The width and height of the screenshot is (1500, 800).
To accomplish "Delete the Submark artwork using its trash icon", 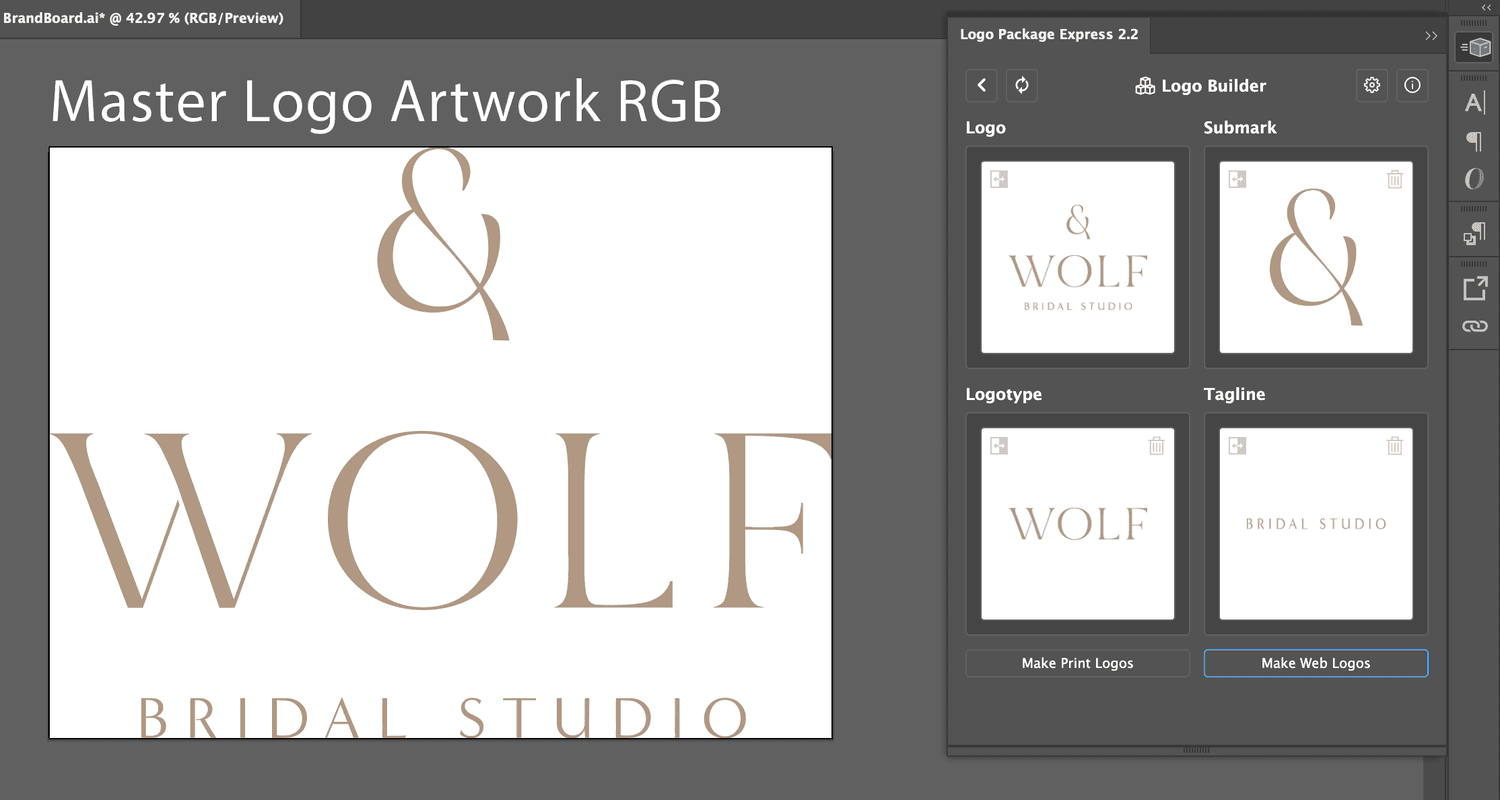I will click(1395, 178).
